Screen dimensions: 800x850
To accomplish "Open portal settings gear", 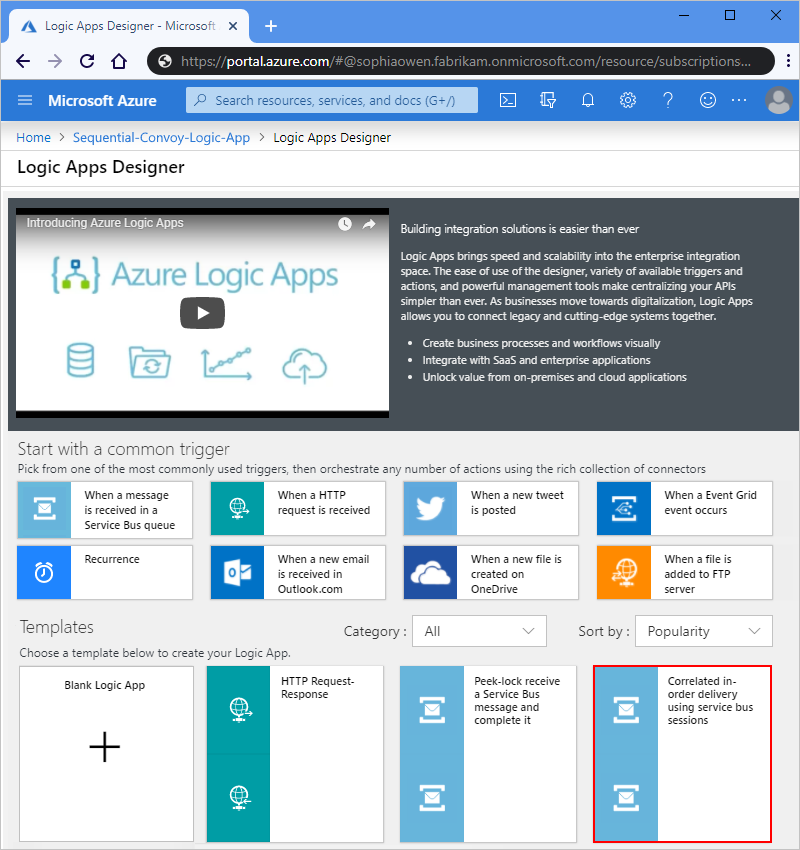I will (x=628, y=100).
